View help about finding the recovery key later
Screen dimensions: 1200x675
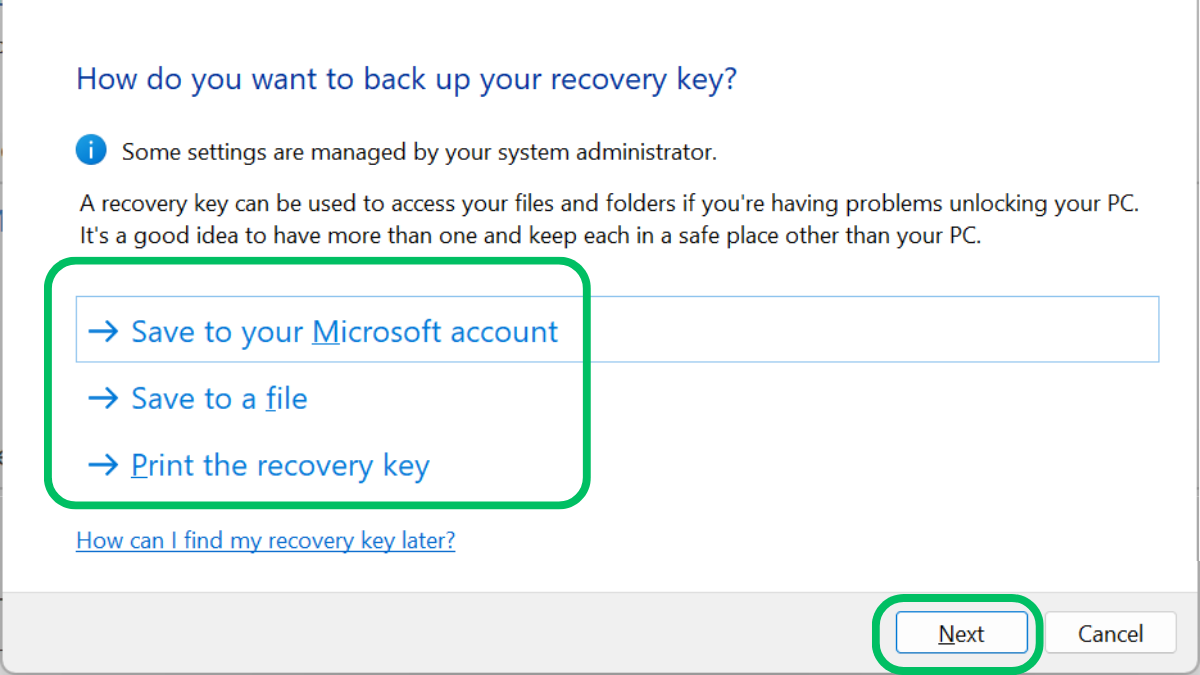tap(265, 540)
